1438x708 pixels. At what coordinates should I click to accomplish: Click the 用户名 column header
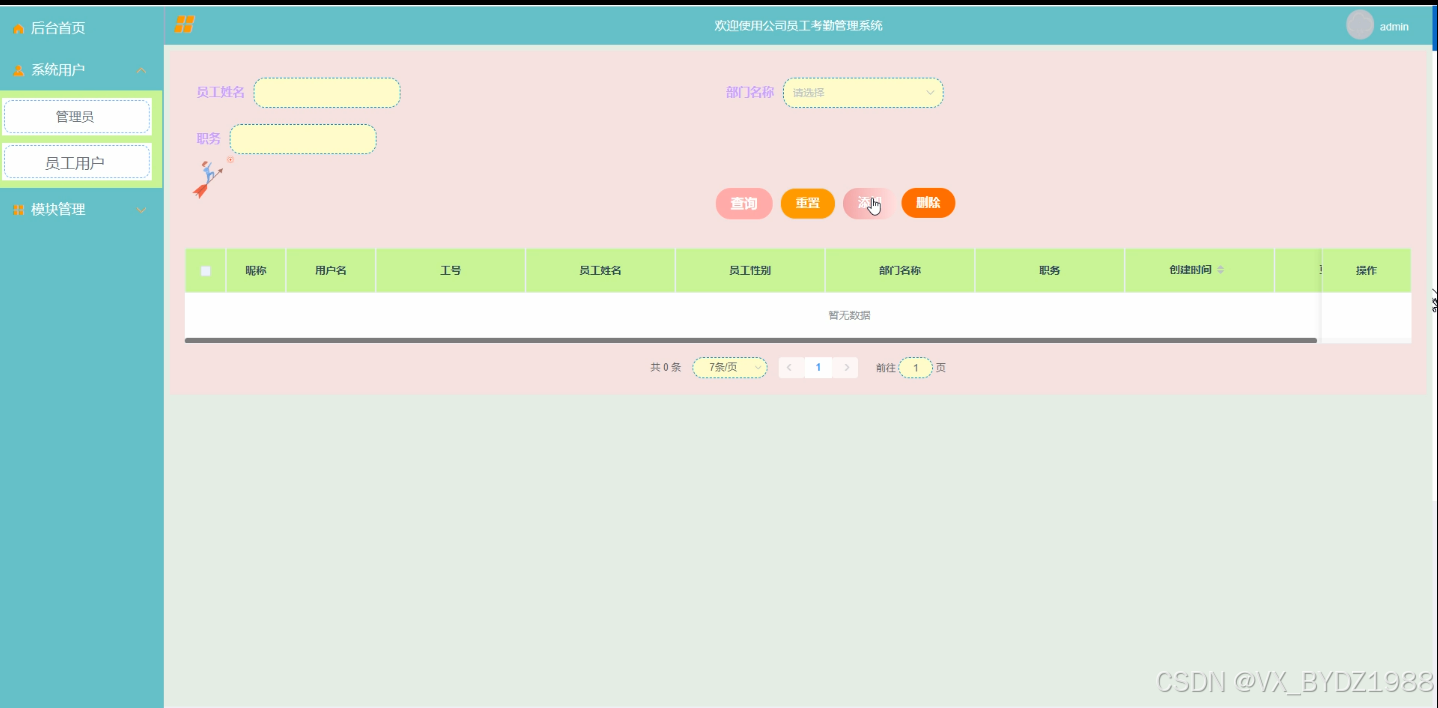(331, 271)
